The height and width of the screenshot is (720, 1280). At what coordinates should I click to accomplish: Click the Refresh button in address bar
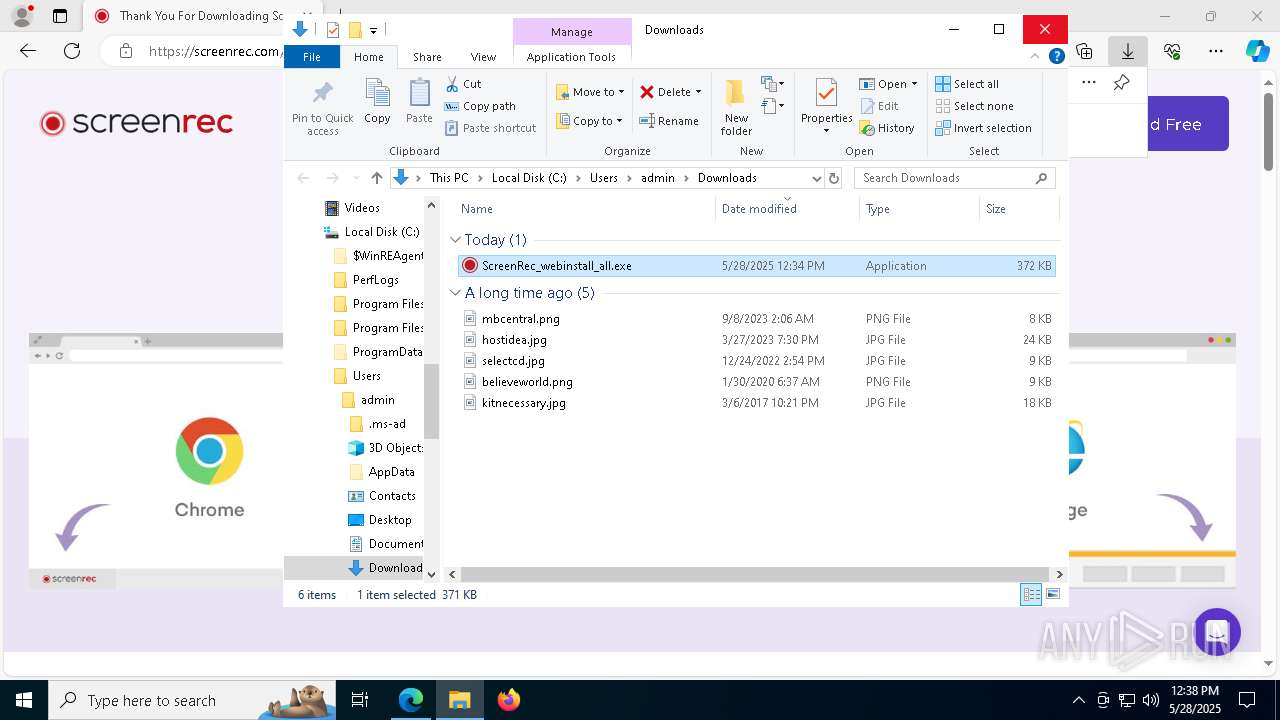pyautogui.click(x=834, y=178)
